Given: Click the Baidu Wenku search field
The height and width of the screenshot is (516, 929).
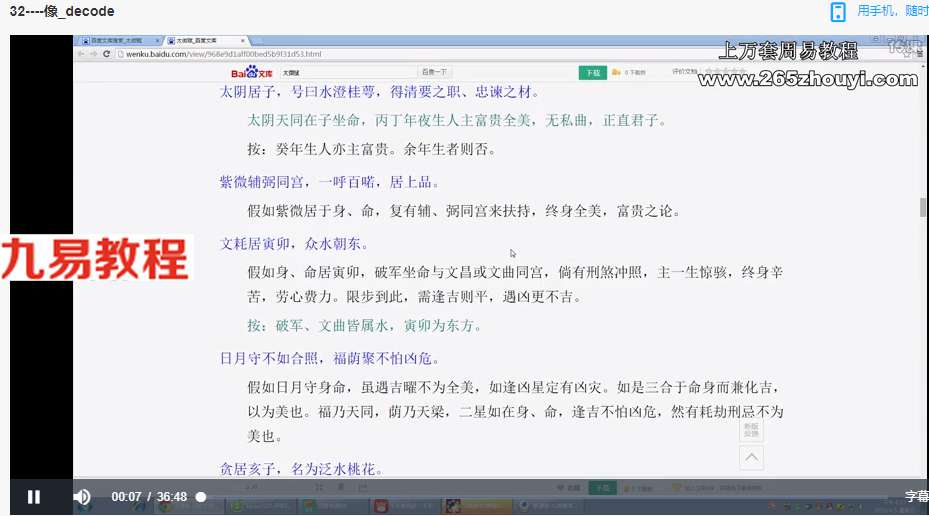Looking at the screenshot, I should [x=348, y=72].
